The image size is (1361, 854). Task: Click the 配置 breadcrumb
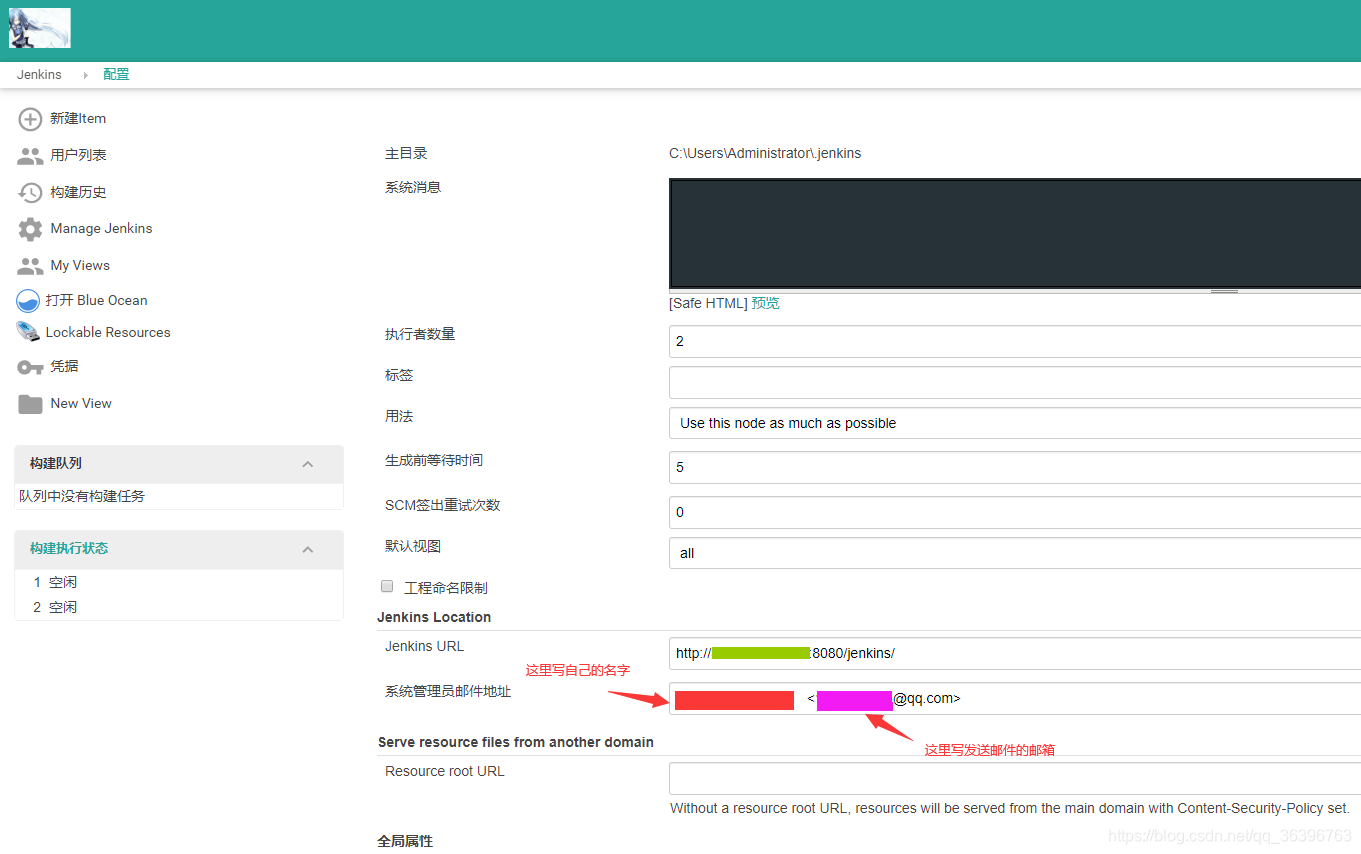coord(116,75)
